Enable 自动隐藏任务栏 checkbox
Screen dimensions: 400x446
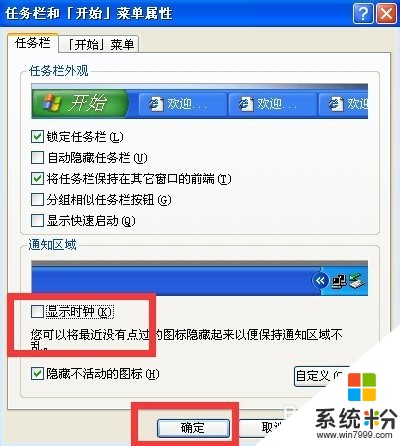37,157
